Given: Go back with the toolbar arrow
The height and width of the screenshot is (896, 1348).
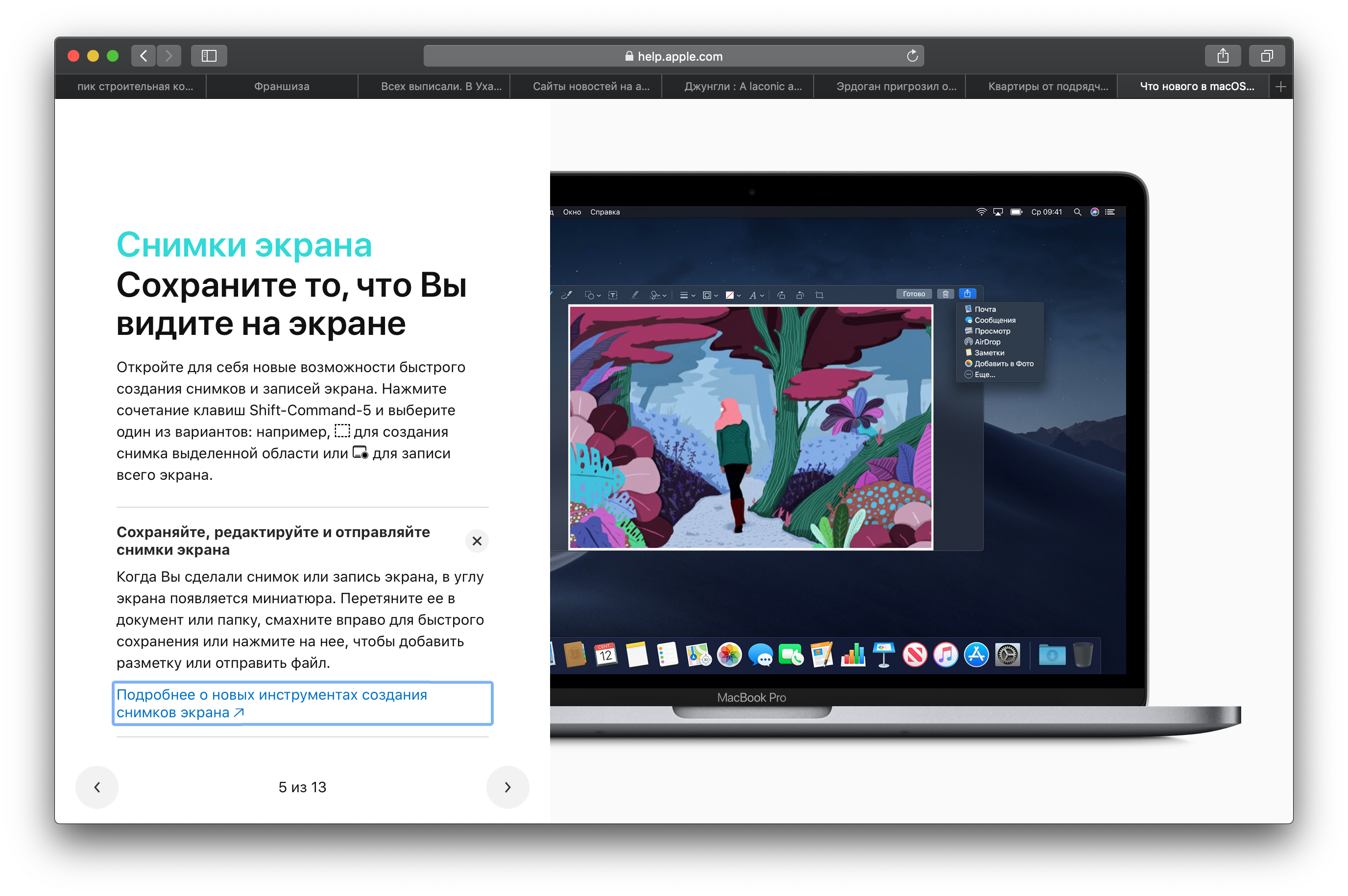Looking at the screenshot, I should (x=144, y=56).
